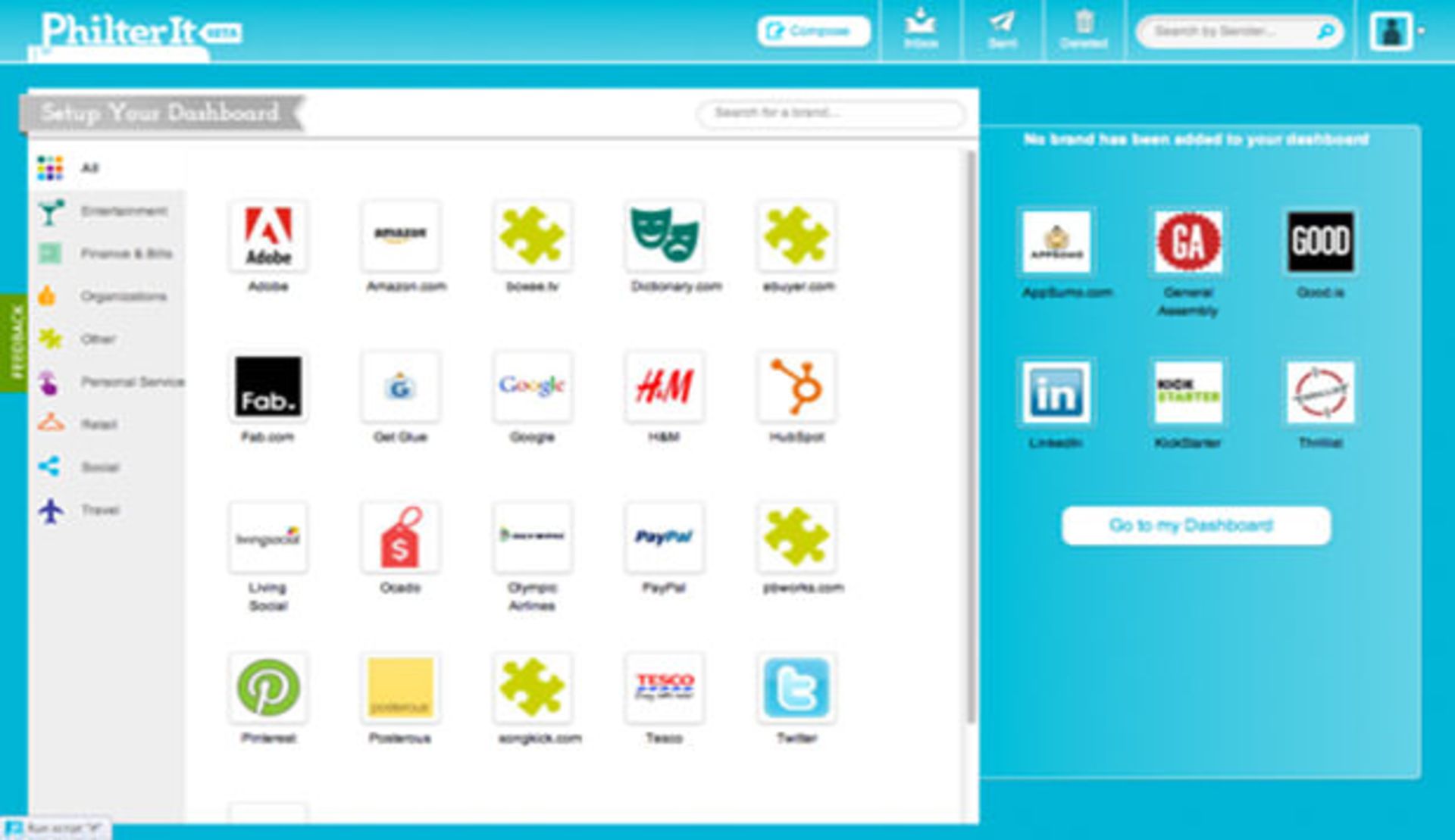Image resolution: width=1455 pixels, height=840 pixels.
Task: Add the Fab.com brand tile
Action: pyautogui.click(x=268, y=387)
